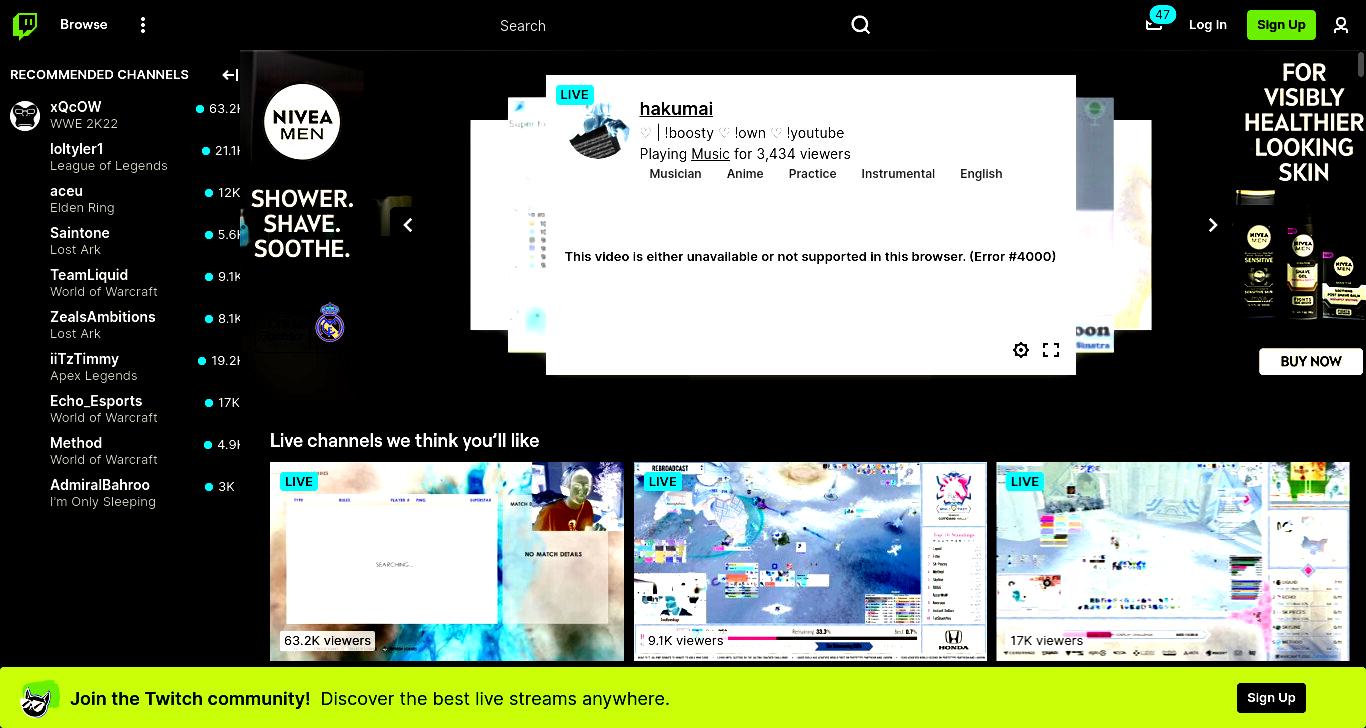
Task: Click Sign Up in the bottom banner
Action: pos(1271,698)
